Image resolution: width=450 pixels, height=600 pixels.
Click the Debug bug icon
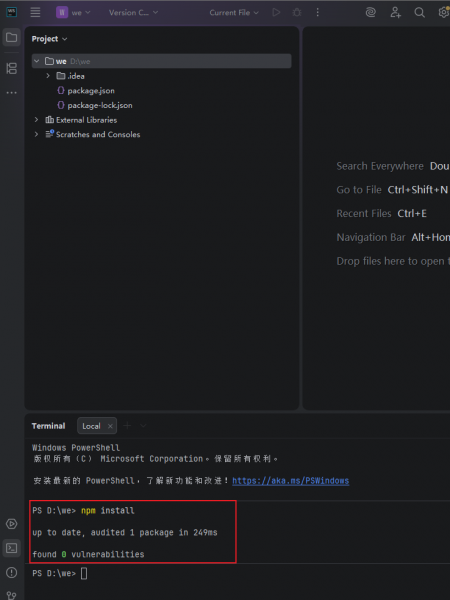click(x=297, y=12)
